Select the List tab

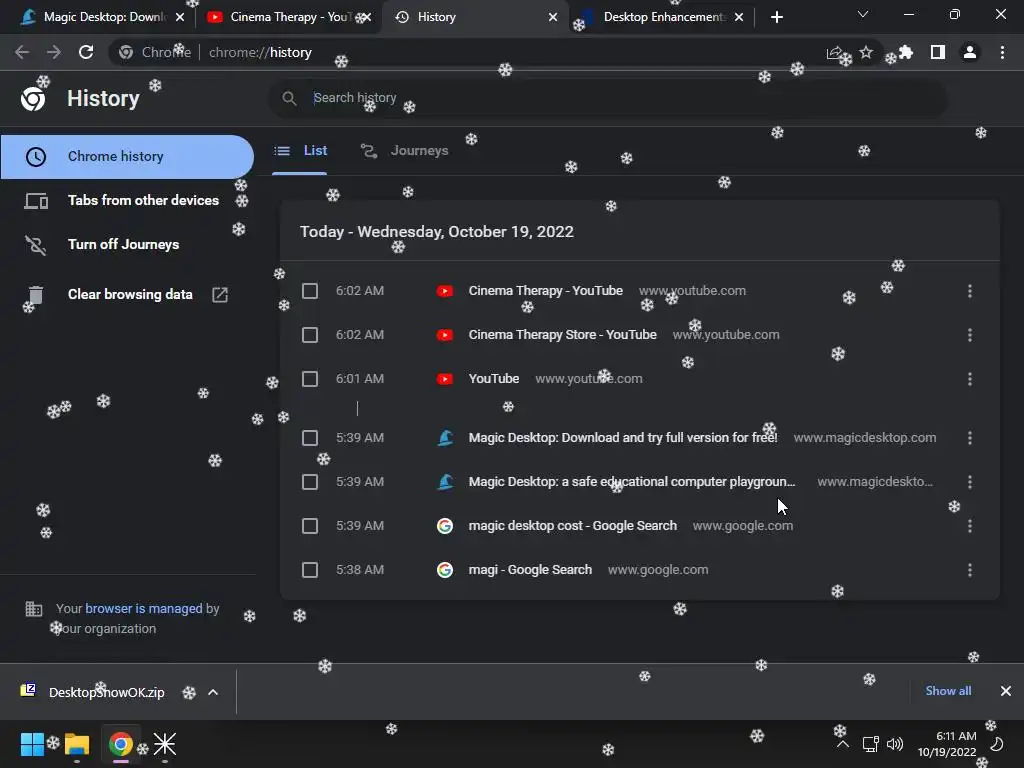pos(300,151)
